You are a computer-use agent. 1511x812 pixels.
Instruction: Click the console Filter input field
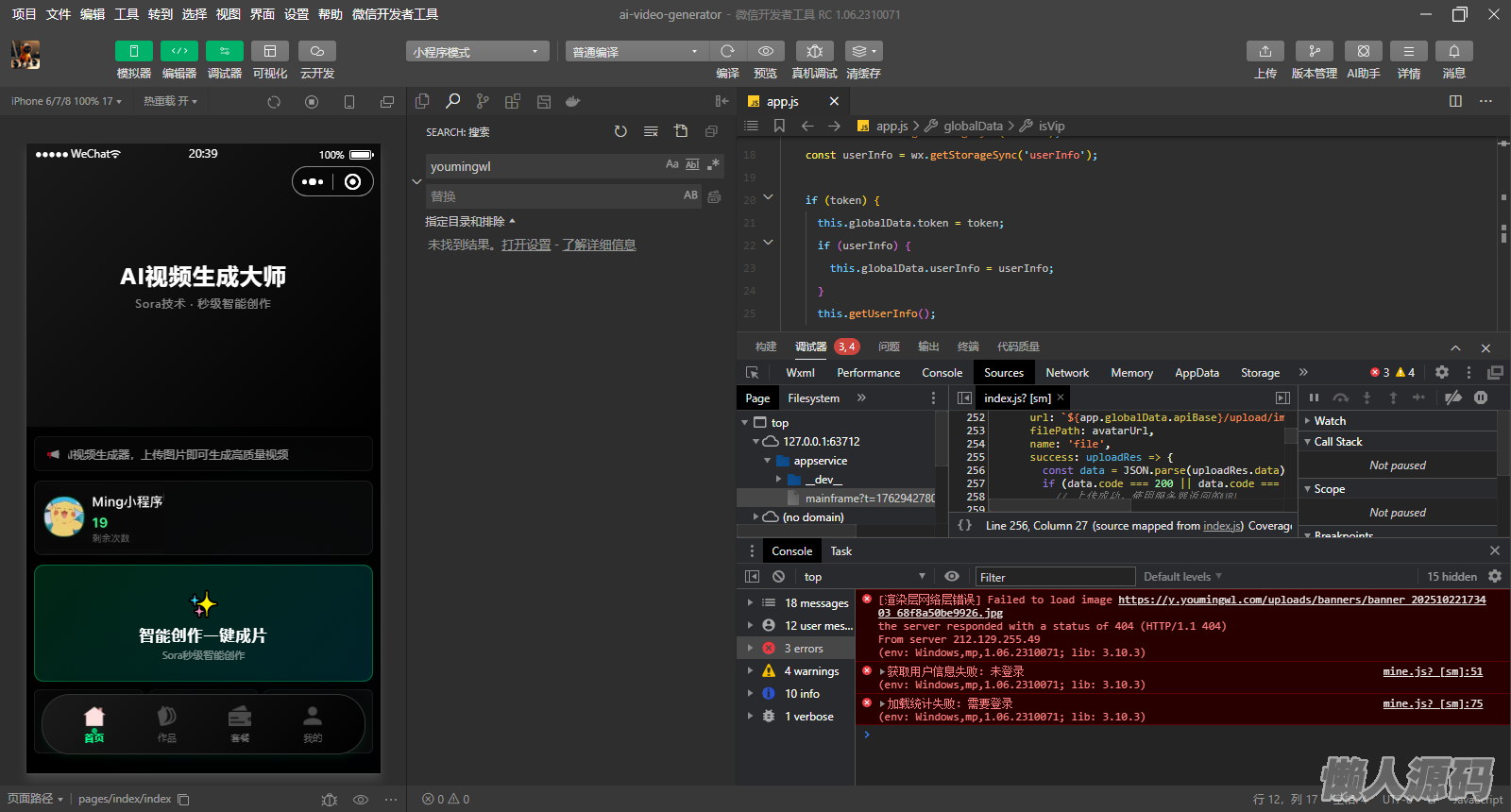(1054, 577)
